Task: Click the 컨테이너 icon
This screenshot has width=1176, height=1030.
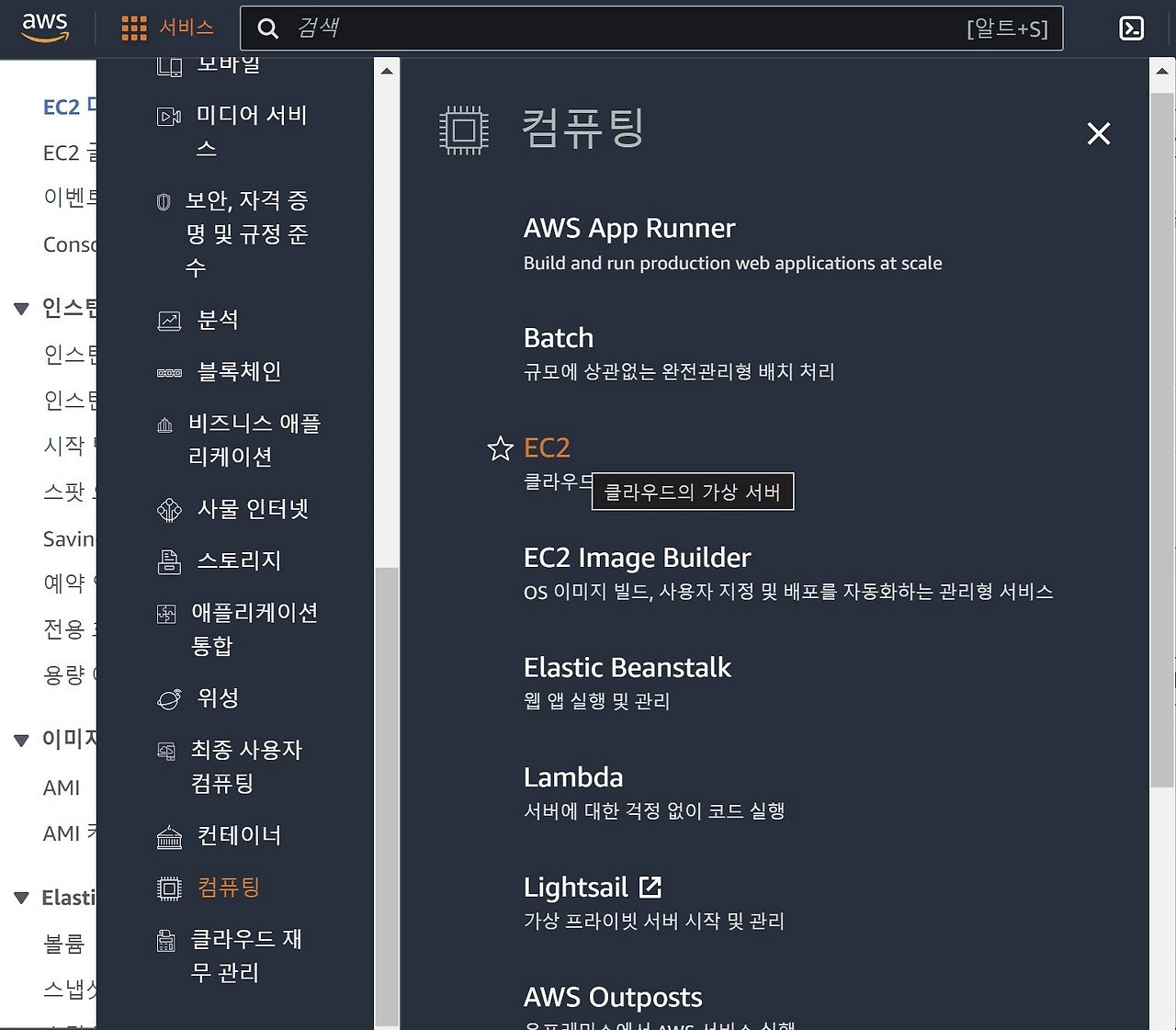Action: coord(169,837)
